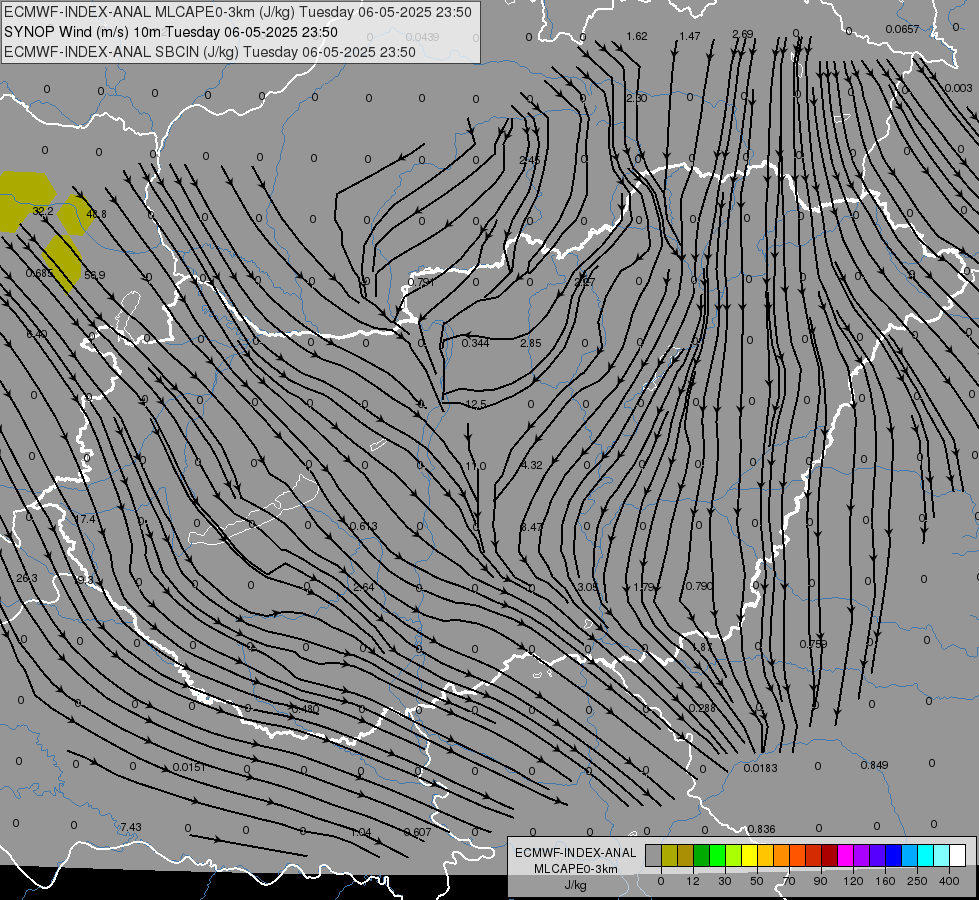Click the map value 2.27
Screen dimensions: 979x900
pos(585,282)
